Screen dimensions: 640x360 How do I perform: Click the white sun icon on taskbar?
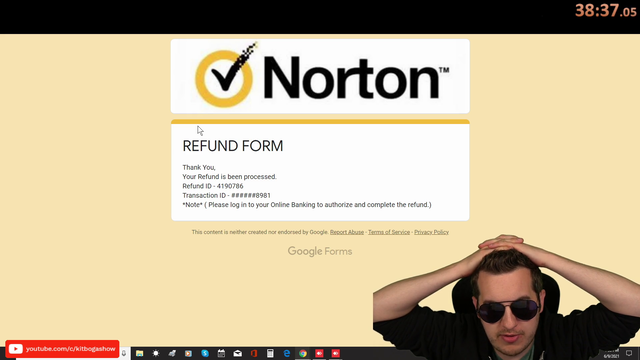156,353
